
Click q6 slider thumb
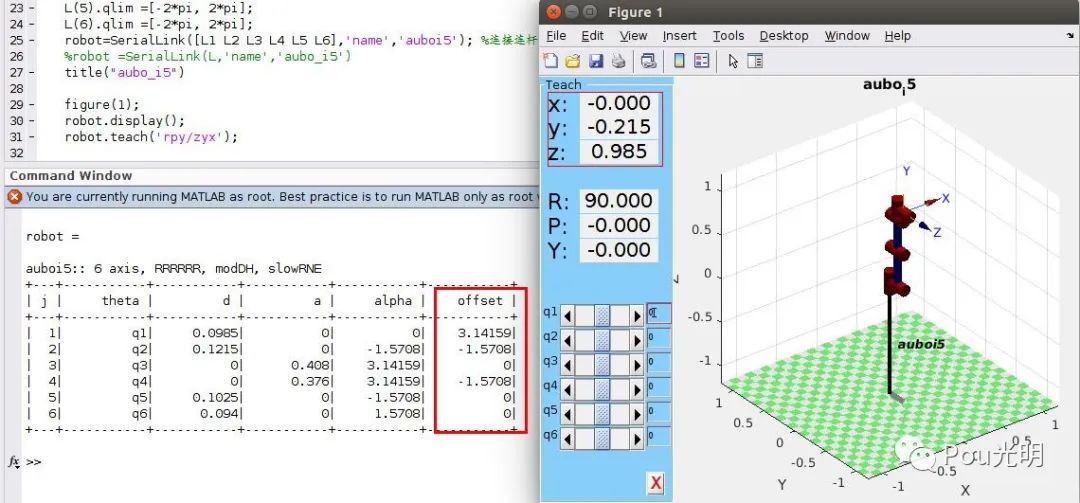[x=603, y=438]
